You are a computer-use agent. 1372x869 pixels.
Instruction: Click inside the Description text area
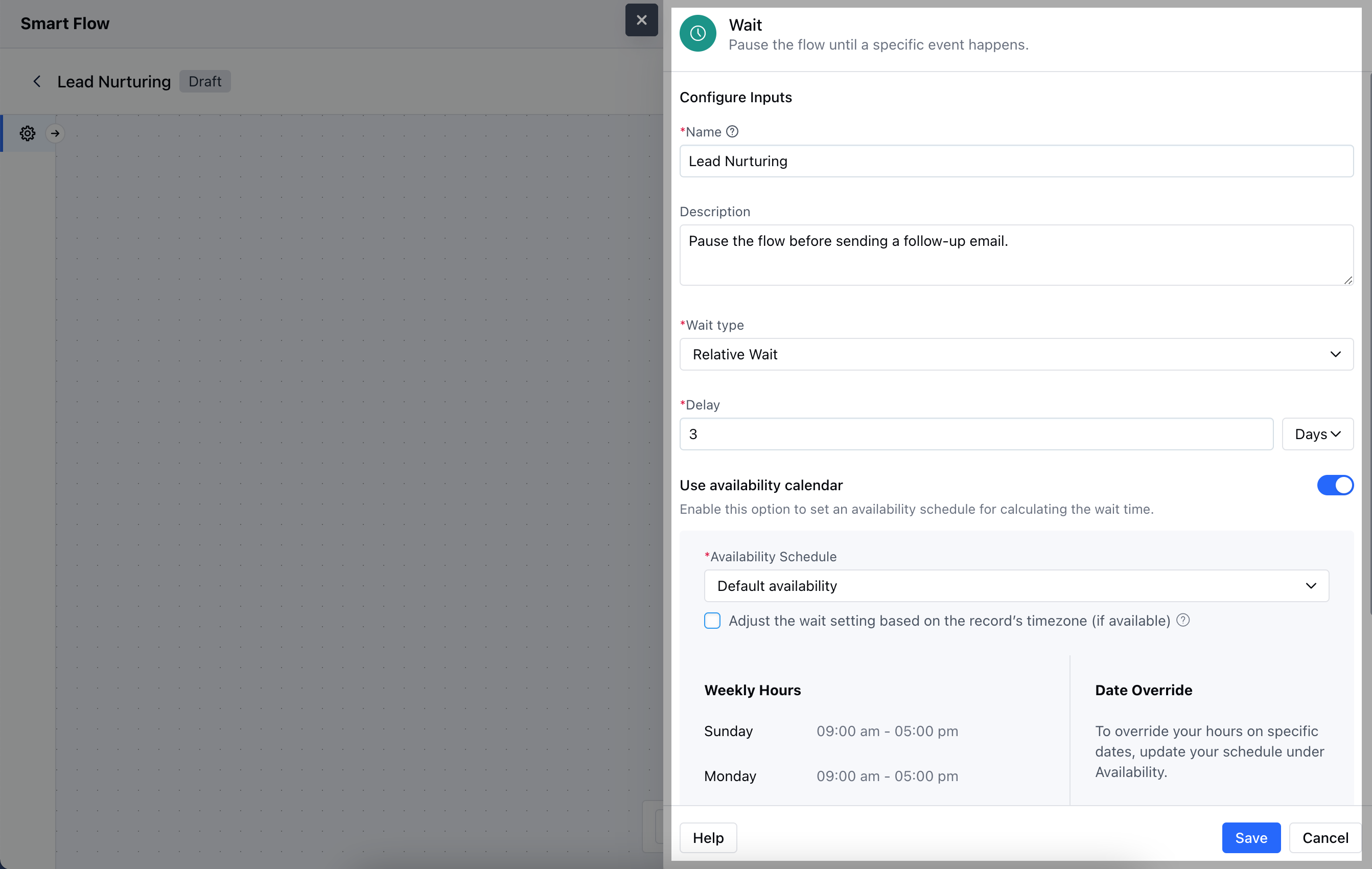(x=1016, y=255)
